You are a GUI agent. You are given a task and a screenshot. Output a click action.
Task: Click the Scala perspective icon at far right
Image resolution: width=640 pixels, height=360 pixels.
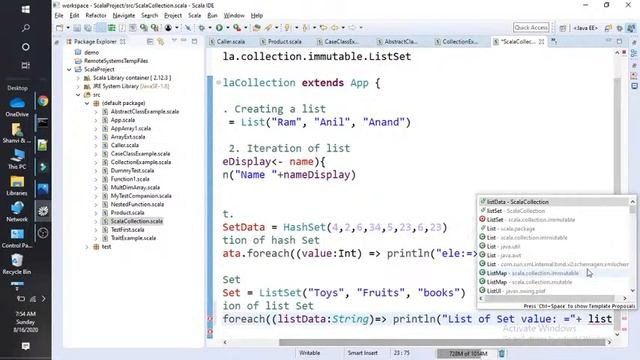631,28
